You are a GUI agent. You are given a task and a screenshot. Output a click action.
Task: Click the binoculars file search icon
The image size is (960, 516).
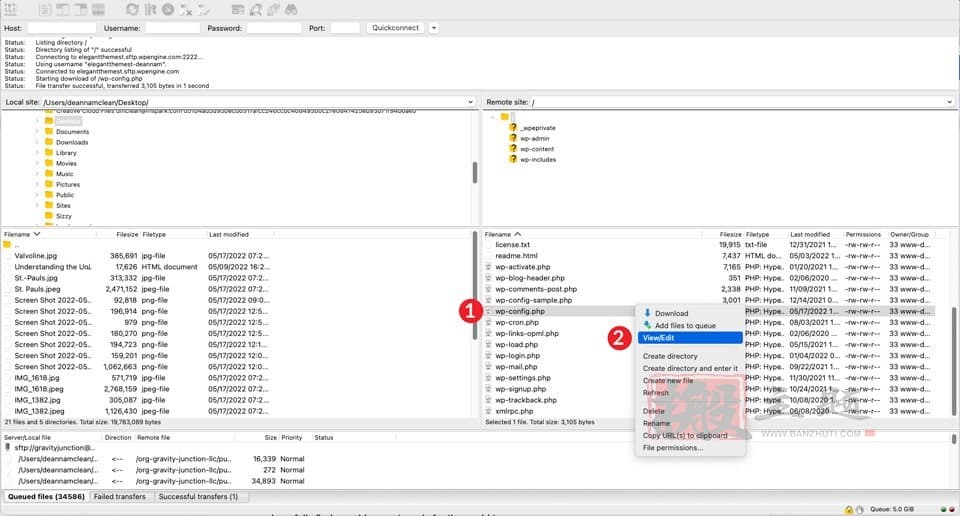[x=291, y=9]
